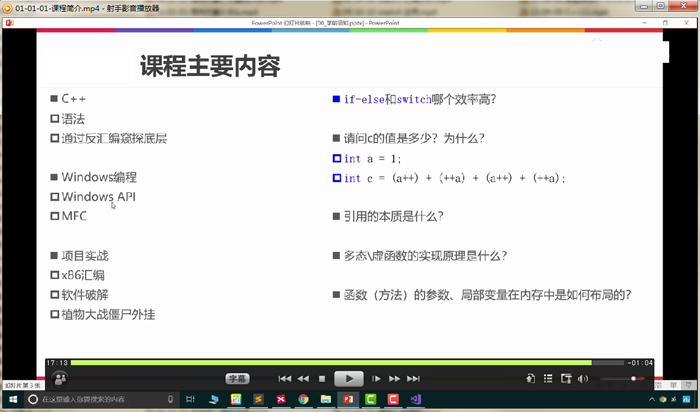Mute with the speaker icon

pos(583,379)
